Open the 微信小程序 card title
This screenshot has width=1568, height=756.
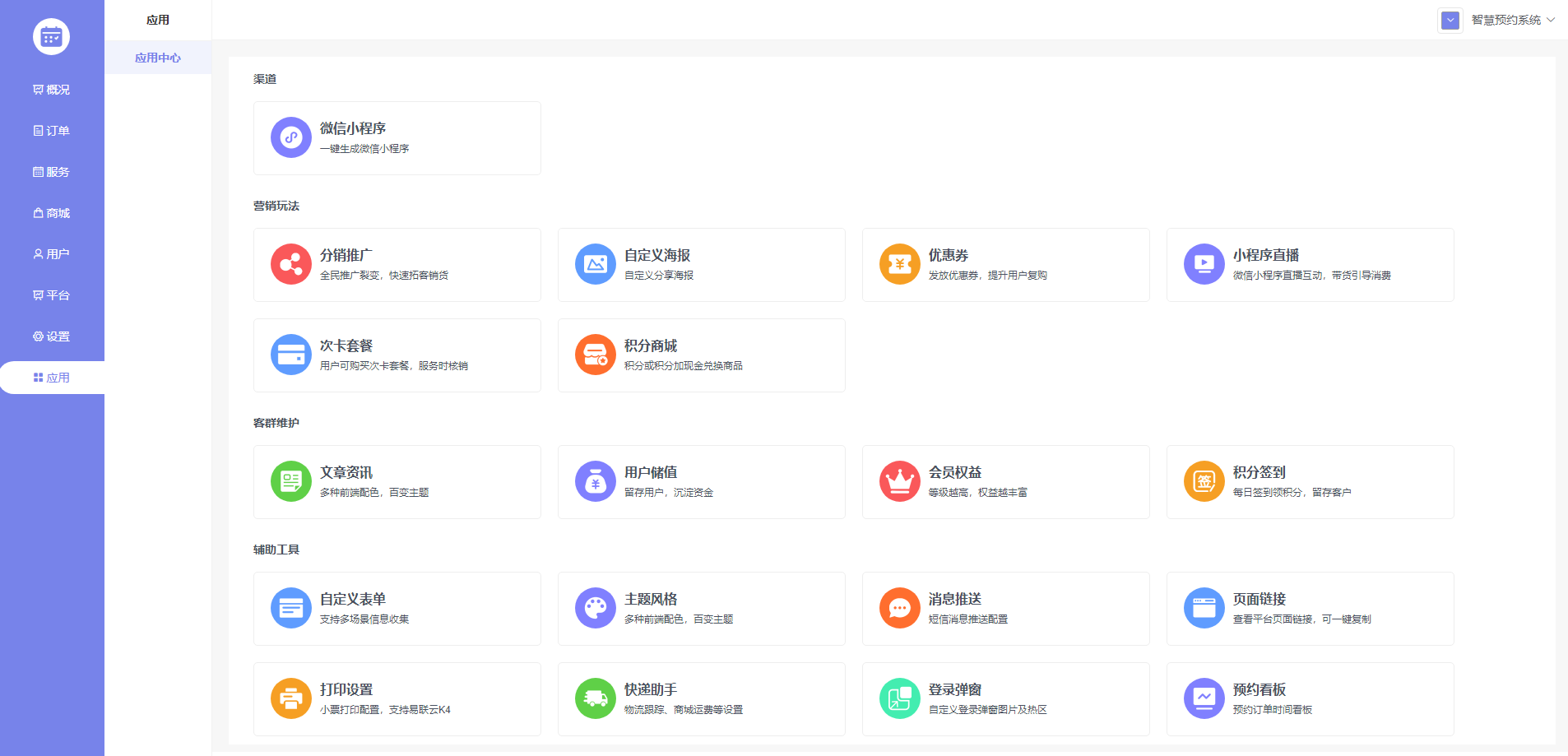pyautogui.click(x=353, y=128)
